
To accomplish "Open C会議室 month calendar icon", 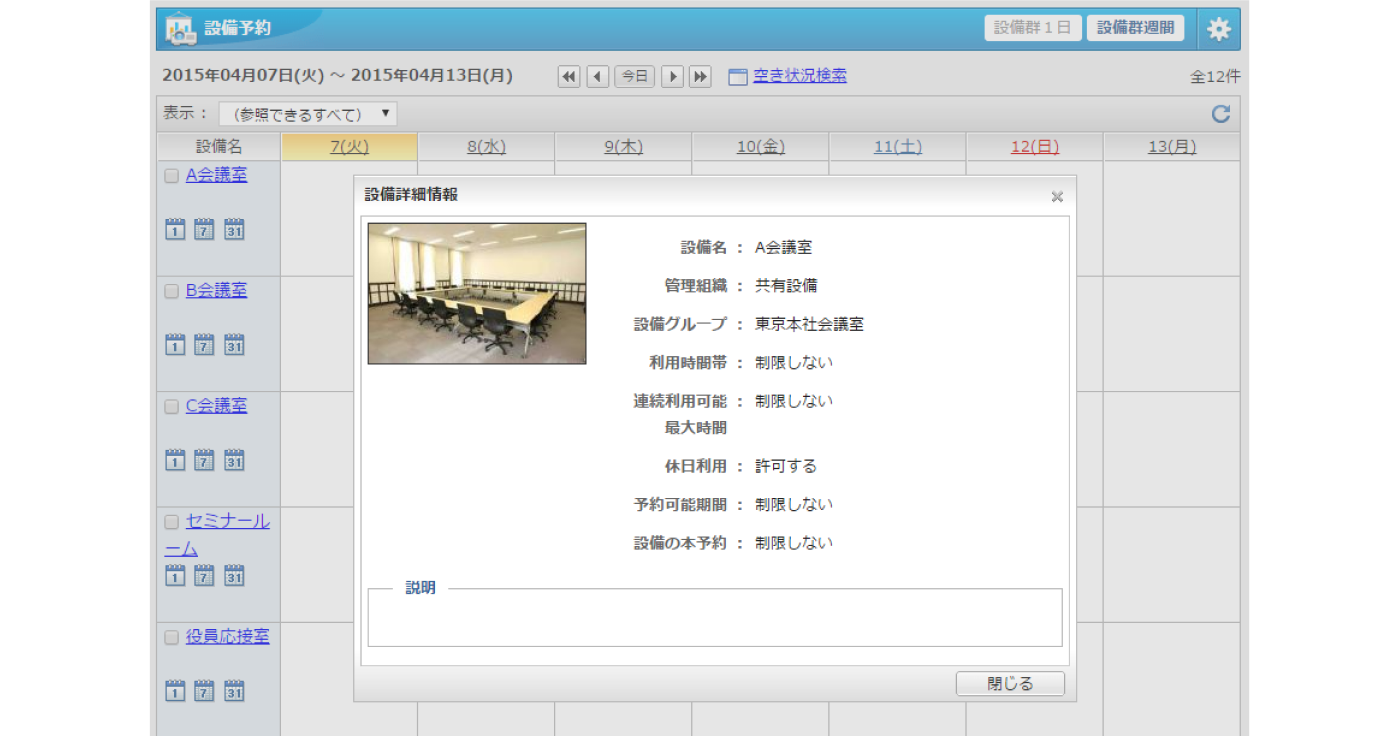I will 234,459.
